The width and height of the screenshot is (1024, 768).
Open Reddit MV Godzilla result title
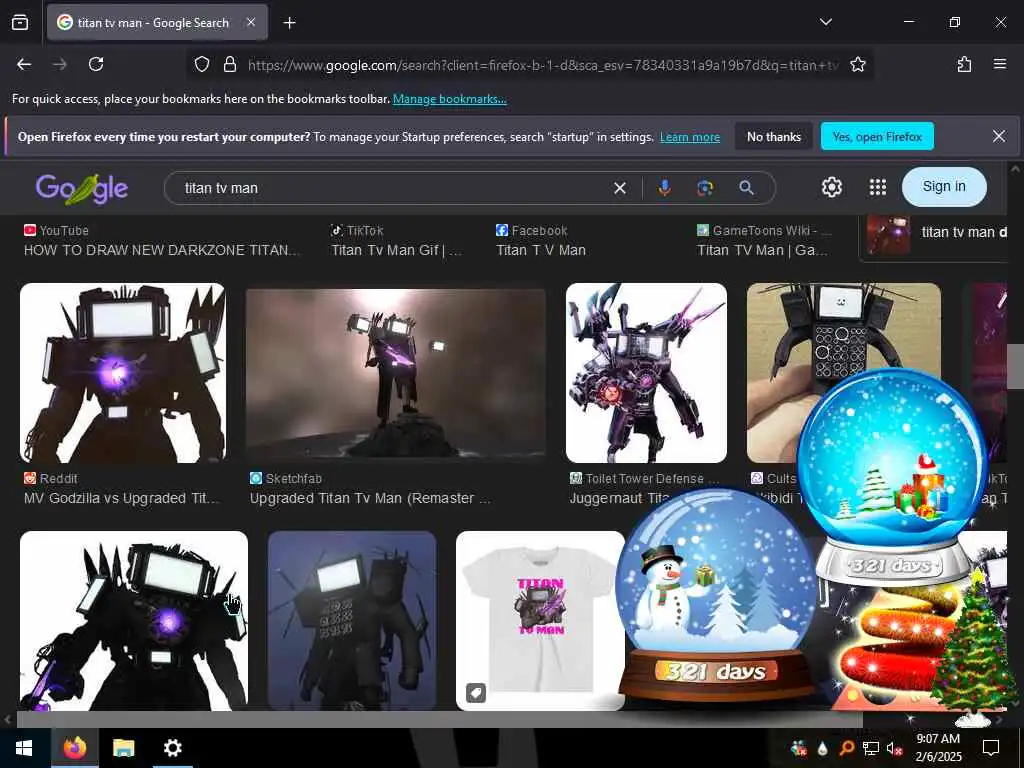click(x=121, y=498)
